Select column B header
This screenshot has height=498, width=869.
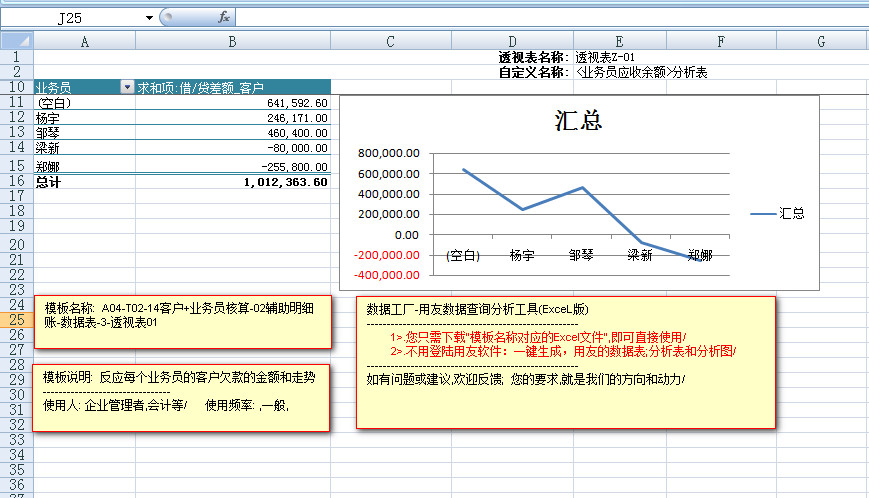(232, 41)
